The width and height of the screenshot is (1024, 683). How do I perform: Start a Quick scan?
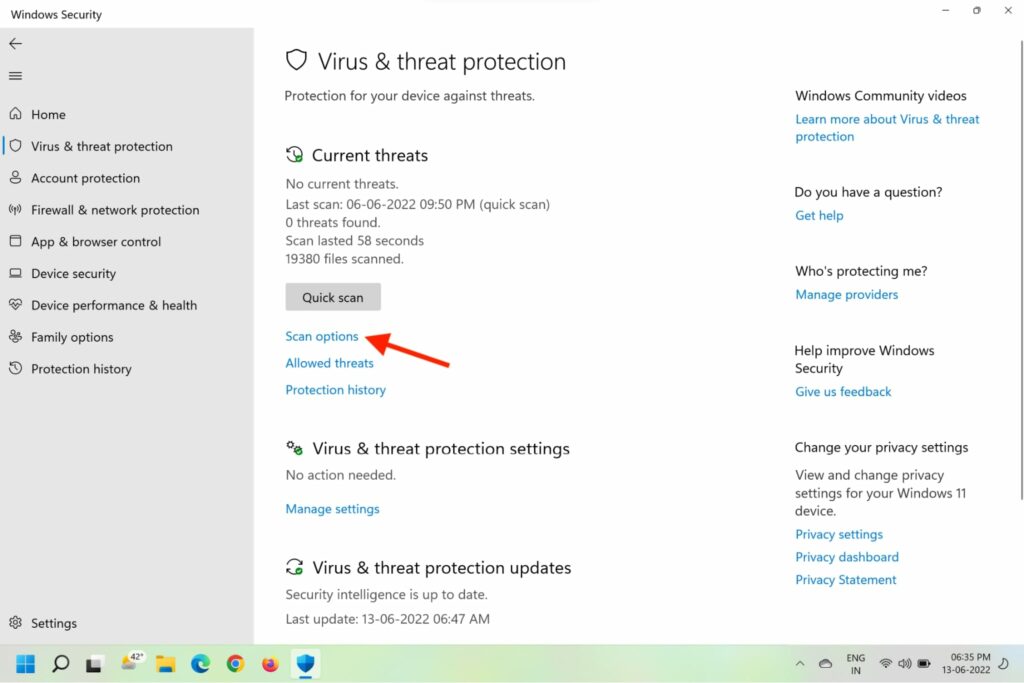click(332, 297)
